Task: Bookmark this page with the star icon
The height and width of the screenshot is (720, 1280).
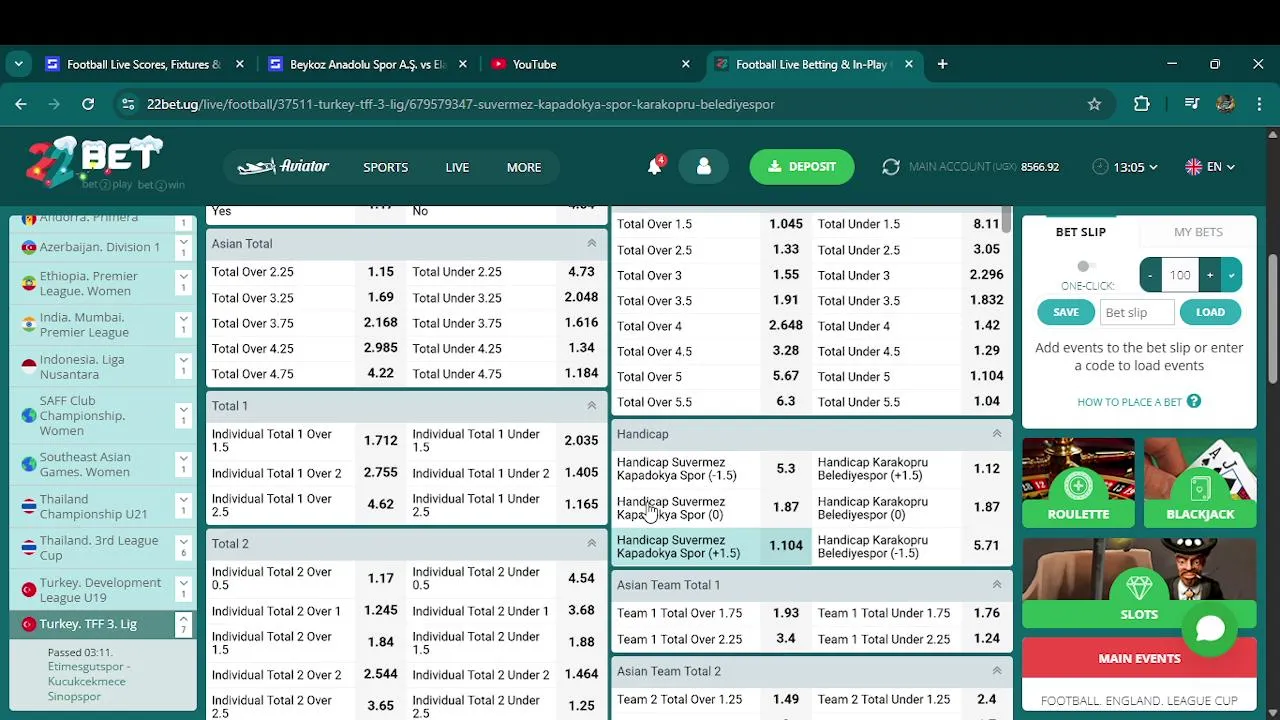Action: 1094,104
